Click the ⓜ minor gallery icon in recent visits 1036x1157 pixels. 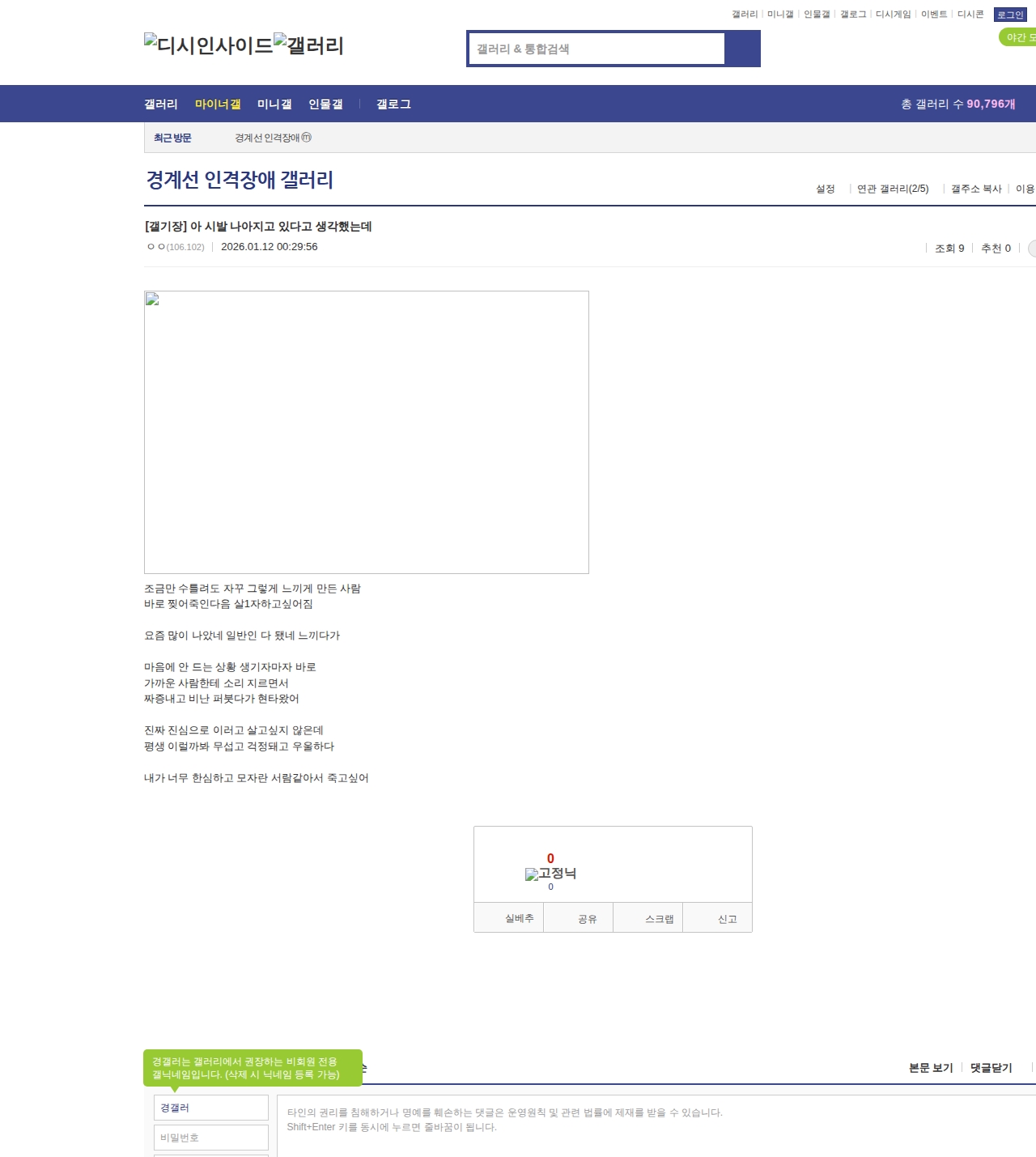[306, 138]
